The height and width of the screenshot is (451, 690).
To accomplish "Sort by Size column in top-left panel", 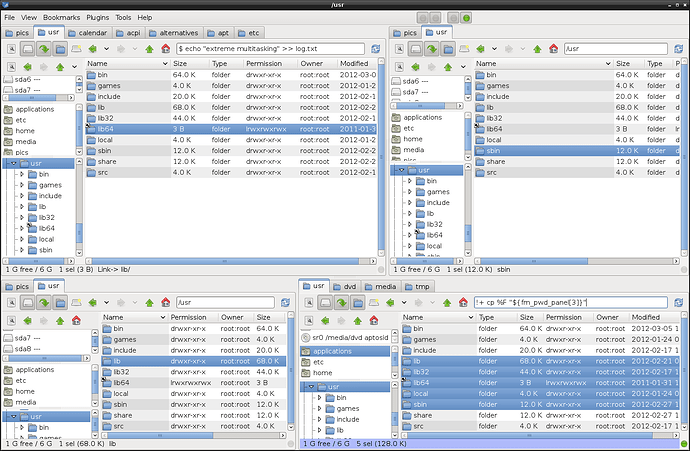I will (x=190, y=64).
